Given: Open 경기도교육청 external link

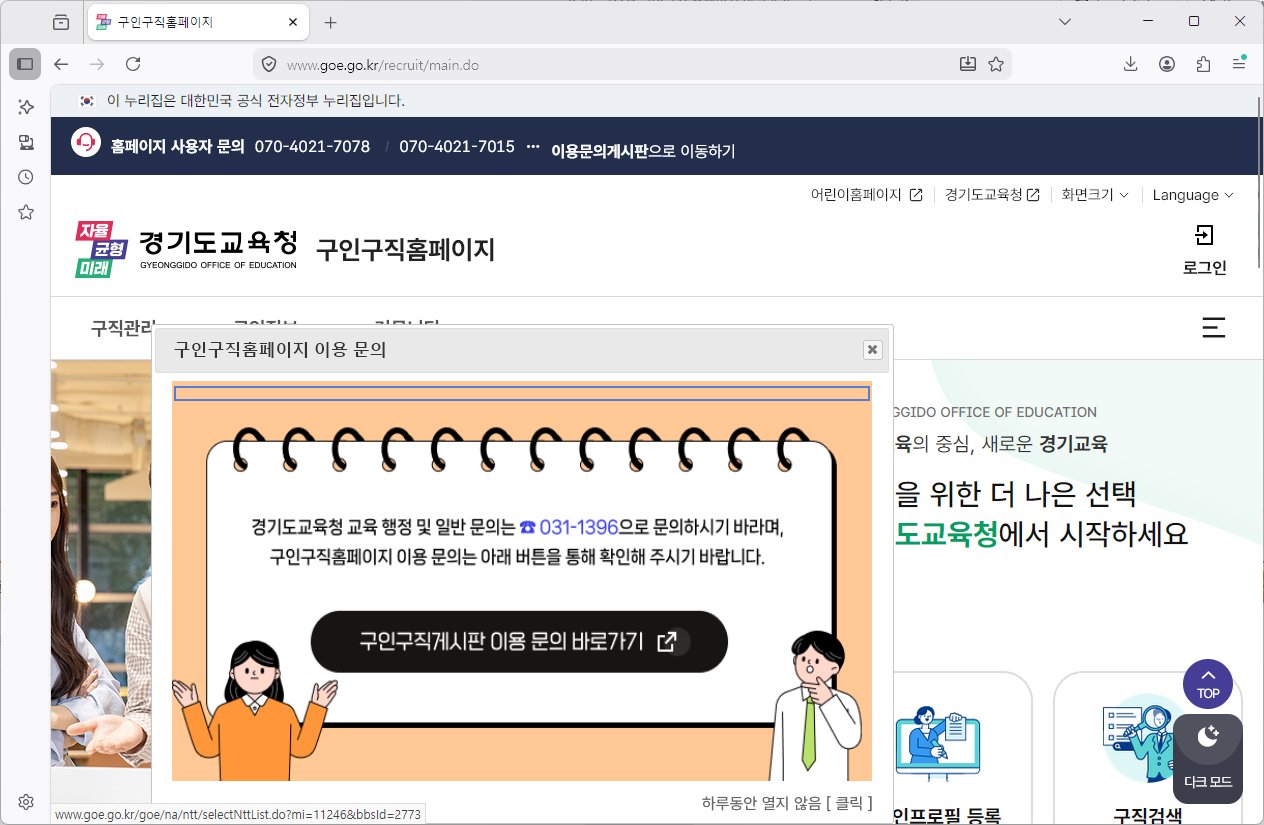Looking at the screenshot, I should (x=992, y=195).
